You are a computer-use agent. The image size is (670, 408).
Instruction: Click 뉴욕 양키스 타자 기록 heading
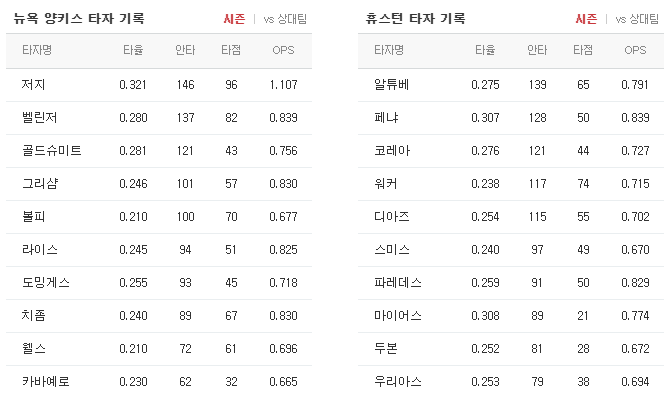[79, 19]
